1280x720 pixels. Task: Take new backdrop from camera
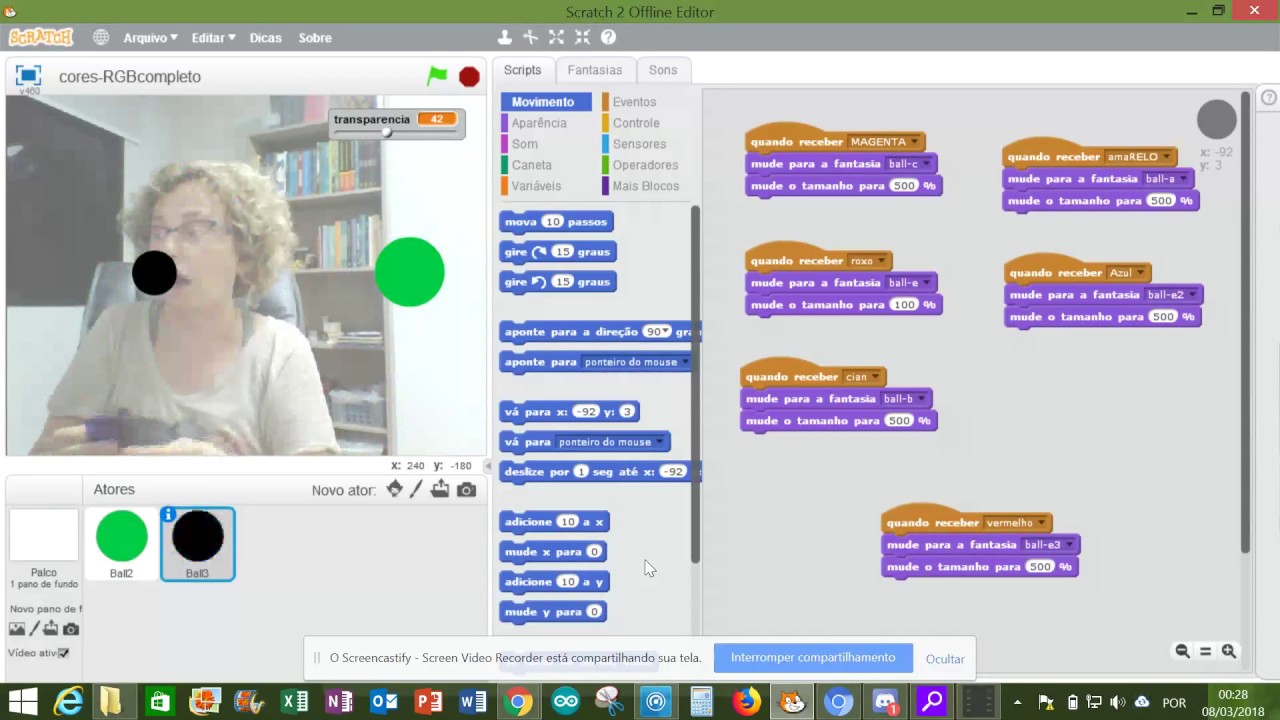pyautogui.click(x=71, y=629)
